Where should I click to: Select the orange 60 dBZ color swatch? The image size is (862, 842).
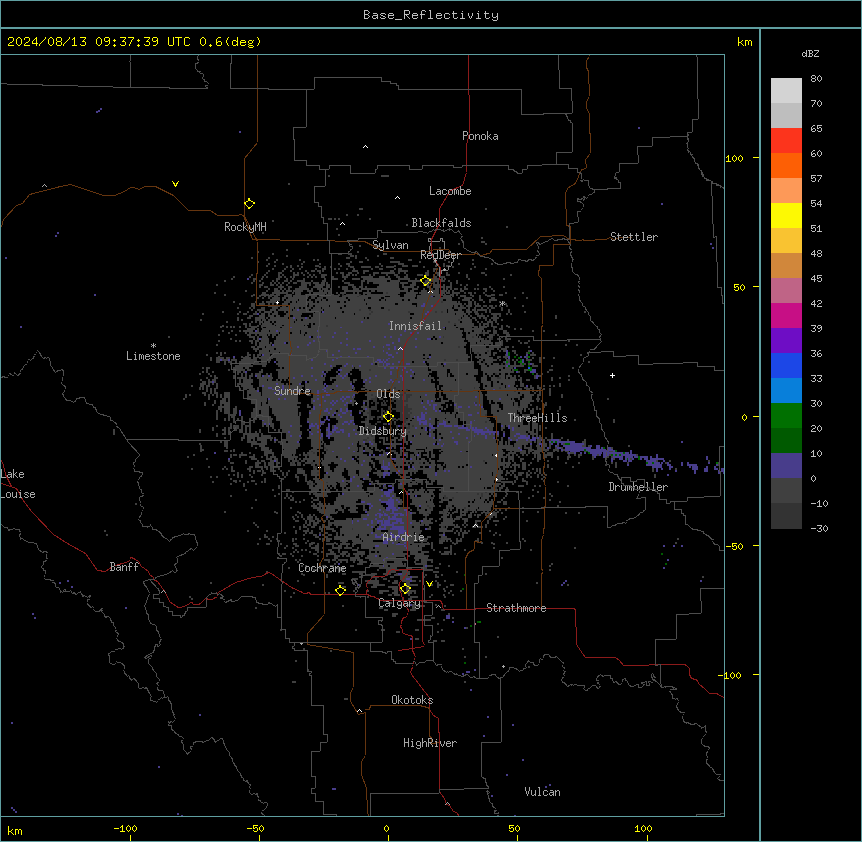click(x=786, y=165)
